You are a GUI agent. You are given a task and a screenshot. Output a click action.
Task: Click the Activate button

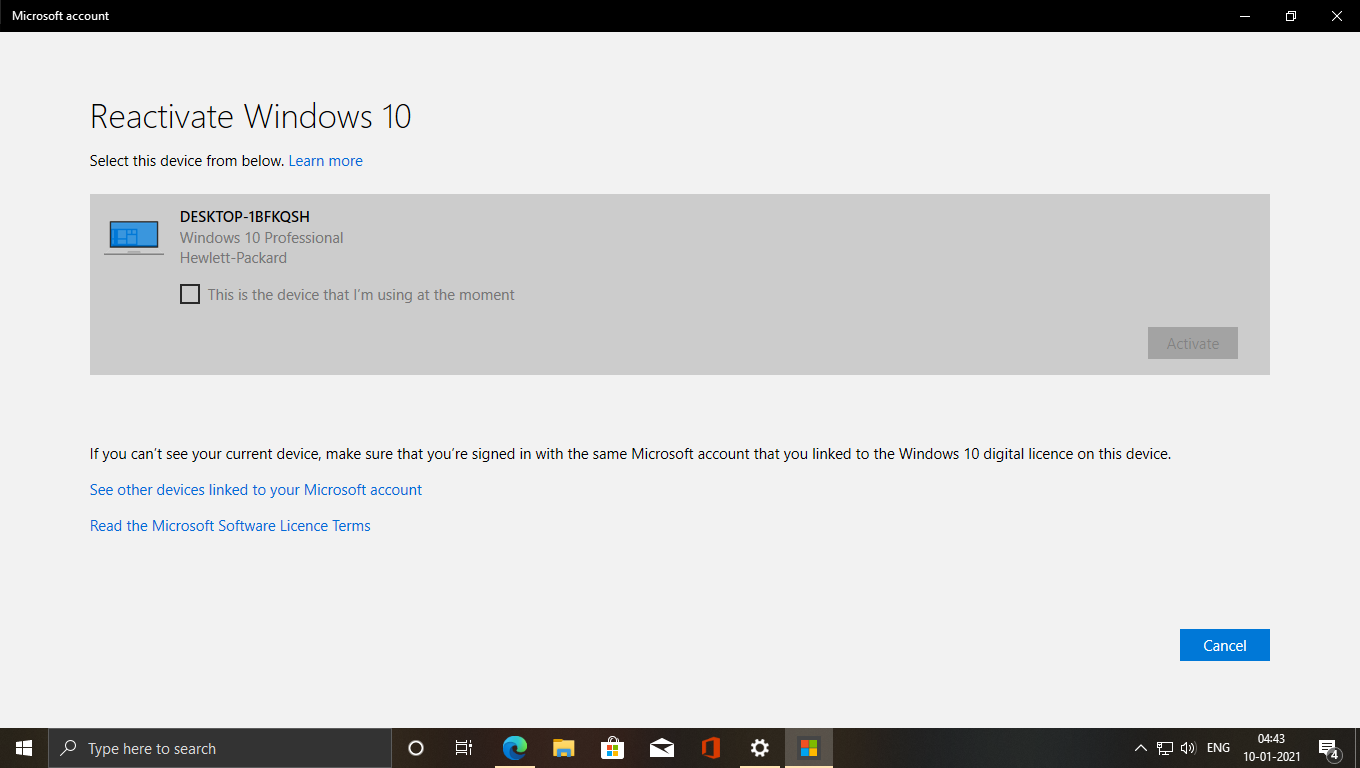coord(1192,343)
